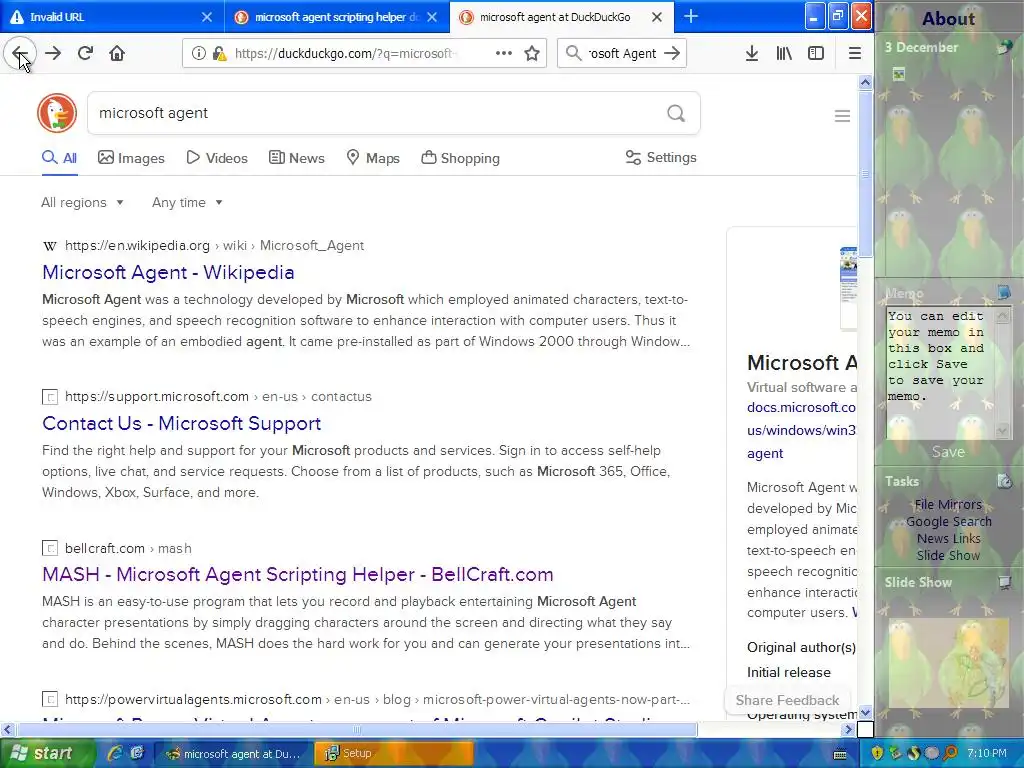The height and width of the screenshot is (768, 1024).
Task: Open DuckDuckGo Settings dropdown
Action: pyautogui.click(x=661, y=157)
